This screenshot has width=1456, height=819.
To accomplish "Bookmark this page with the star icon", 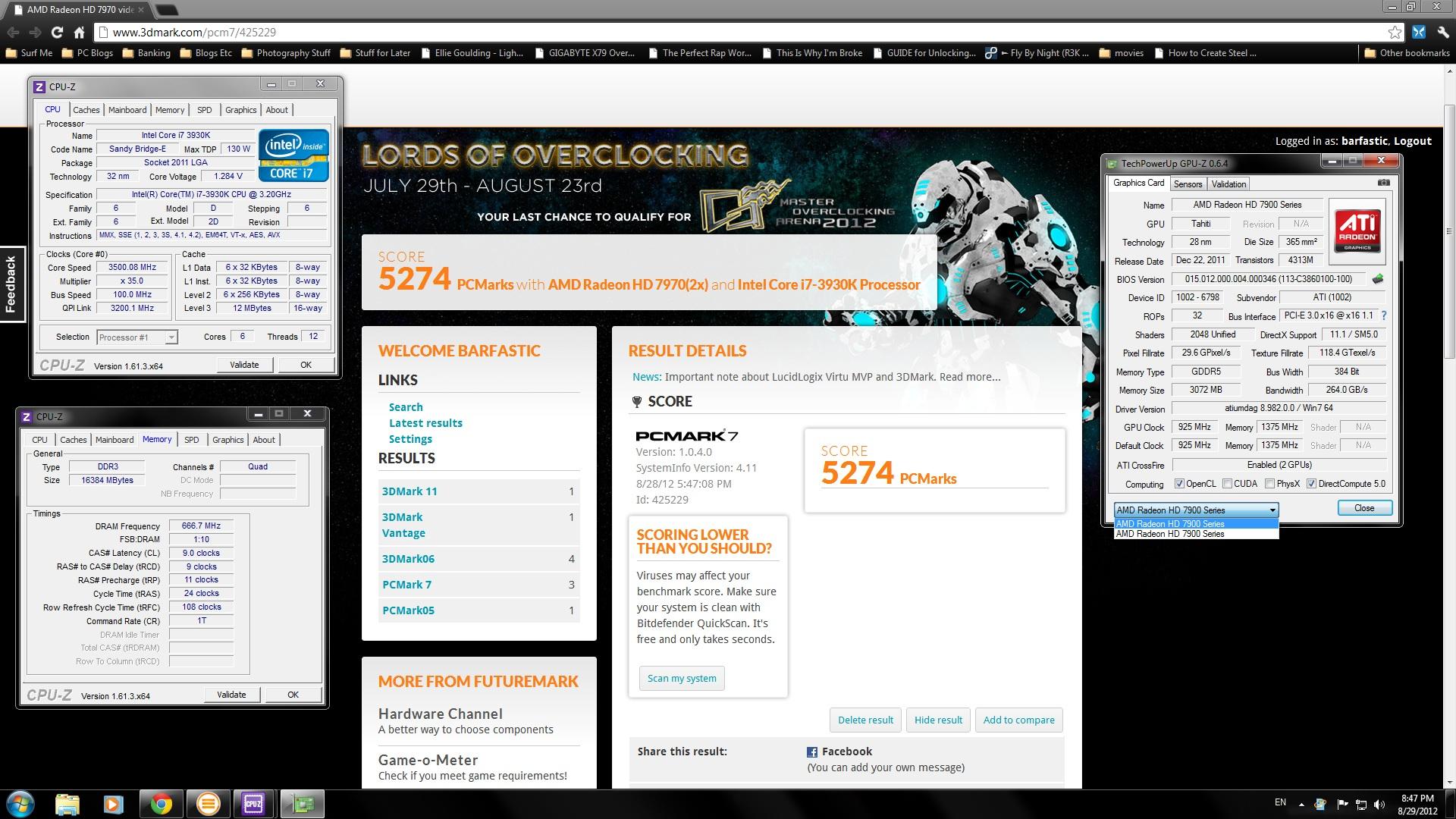I will point(1395,32).
